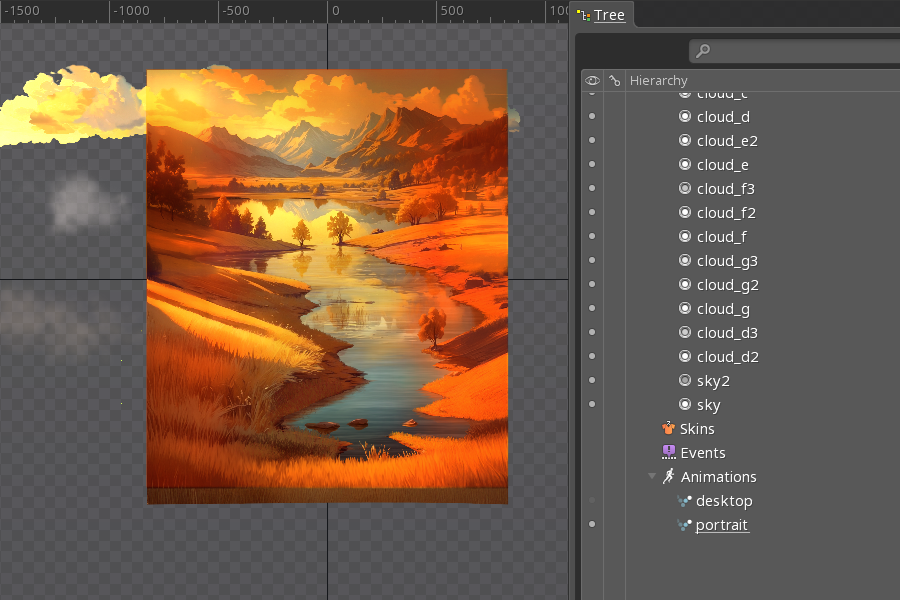Click the slot icon beside cloud_d
Viewport: 900px width, 600px height.
click(685, 117)
